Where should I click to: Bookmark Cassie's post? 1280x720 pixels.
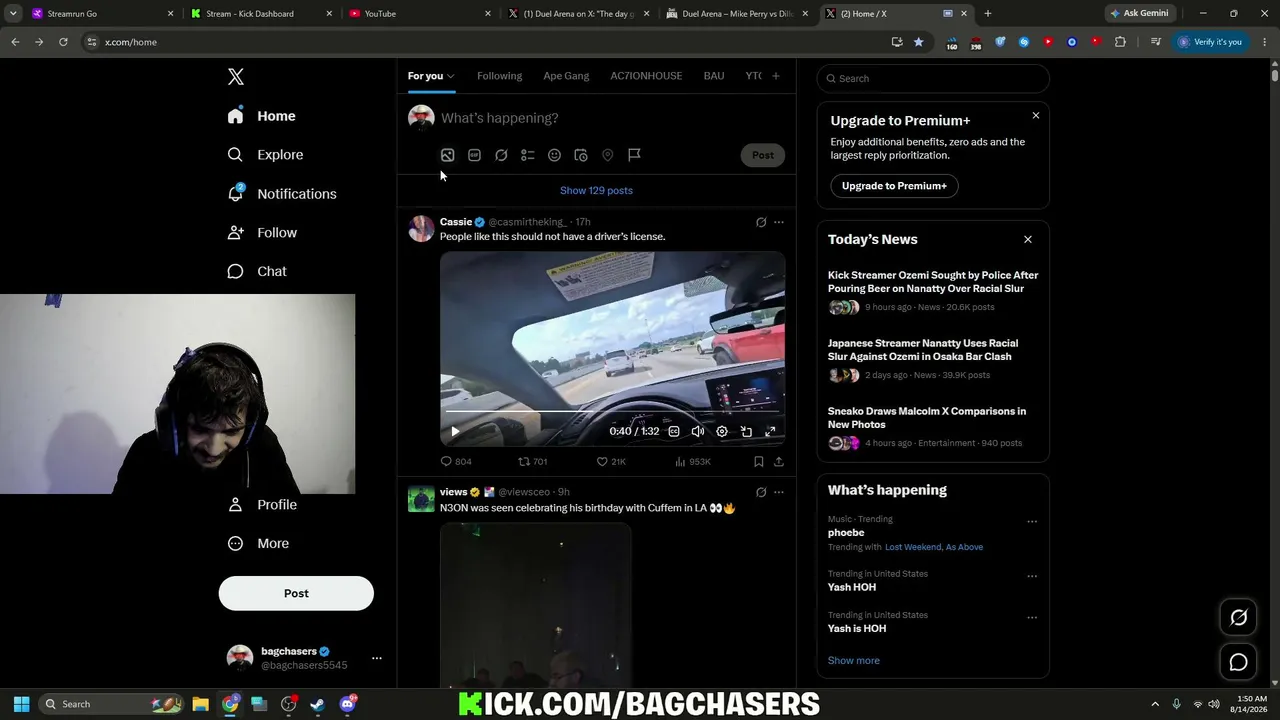pyautogui.click(x=759, y=462)
